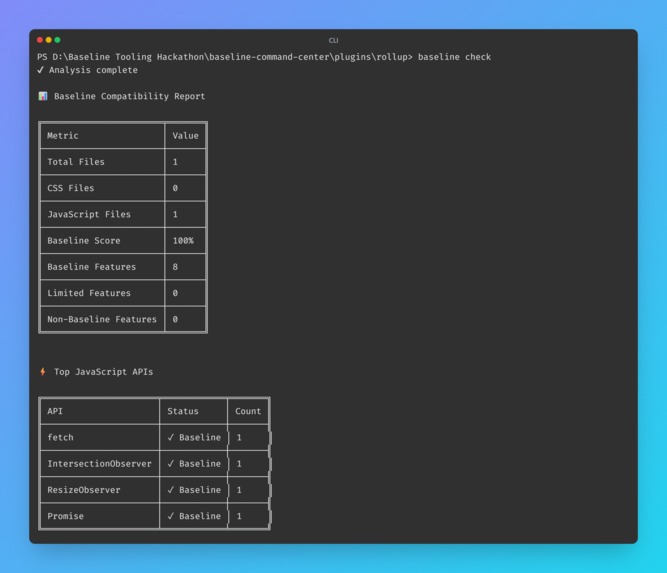Image resolution: width=667 pixels, height=573 pixels.
Task: Click the 'Baseline Features' row label
Action: (91, 267)
